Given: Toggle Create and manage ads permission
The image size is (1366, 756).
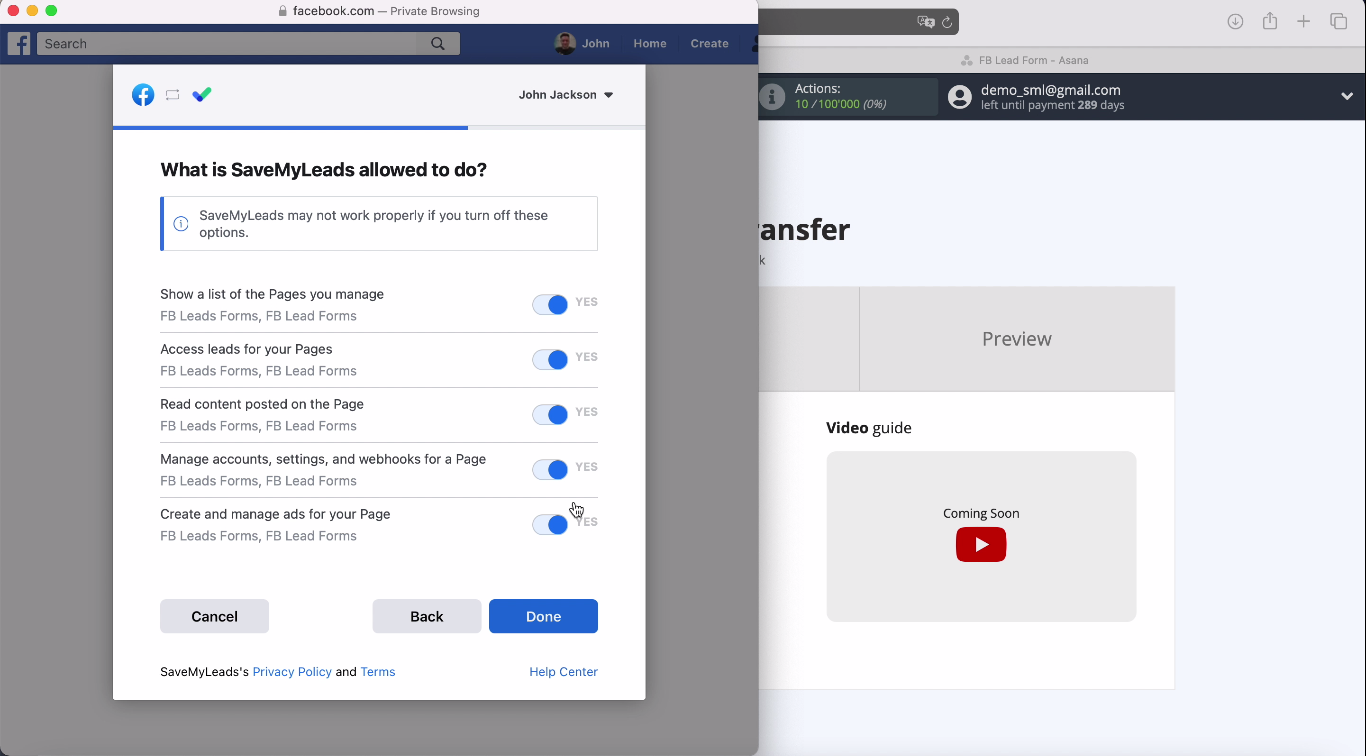Looking at the screenshot, I should 550,525.
